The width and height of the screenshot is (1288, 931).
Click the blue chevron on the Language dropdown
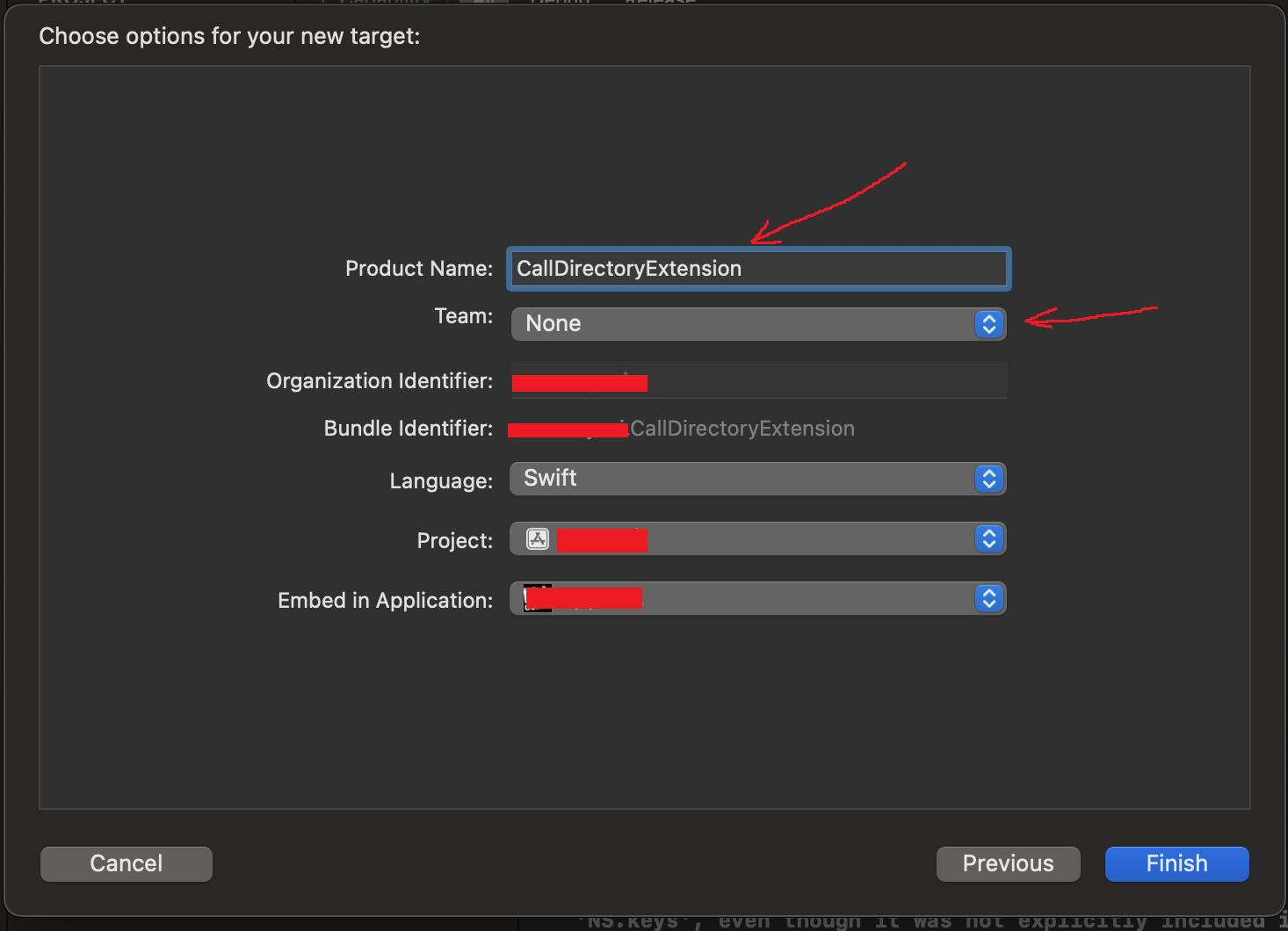(x=988, y=479)
